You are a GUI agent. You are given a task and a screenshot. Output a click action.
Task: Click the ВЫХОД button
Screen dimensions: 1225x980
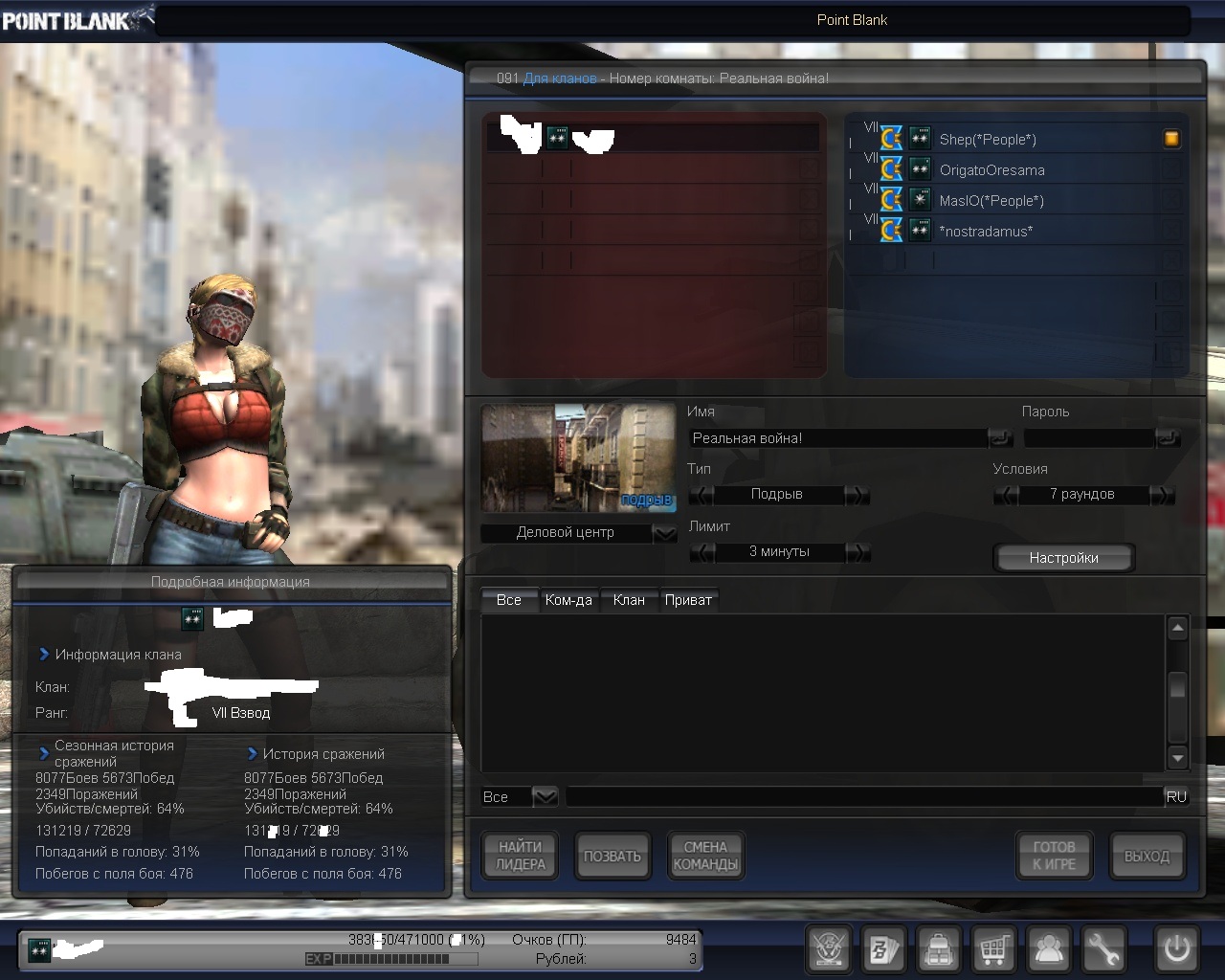1147,856
